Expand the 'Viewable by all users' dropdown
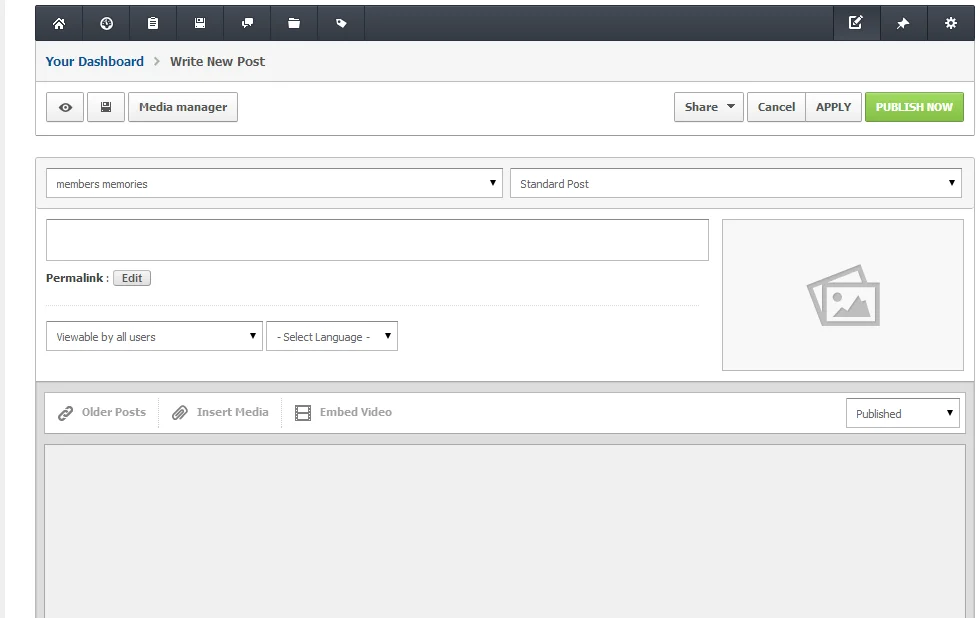 [154, 336]
